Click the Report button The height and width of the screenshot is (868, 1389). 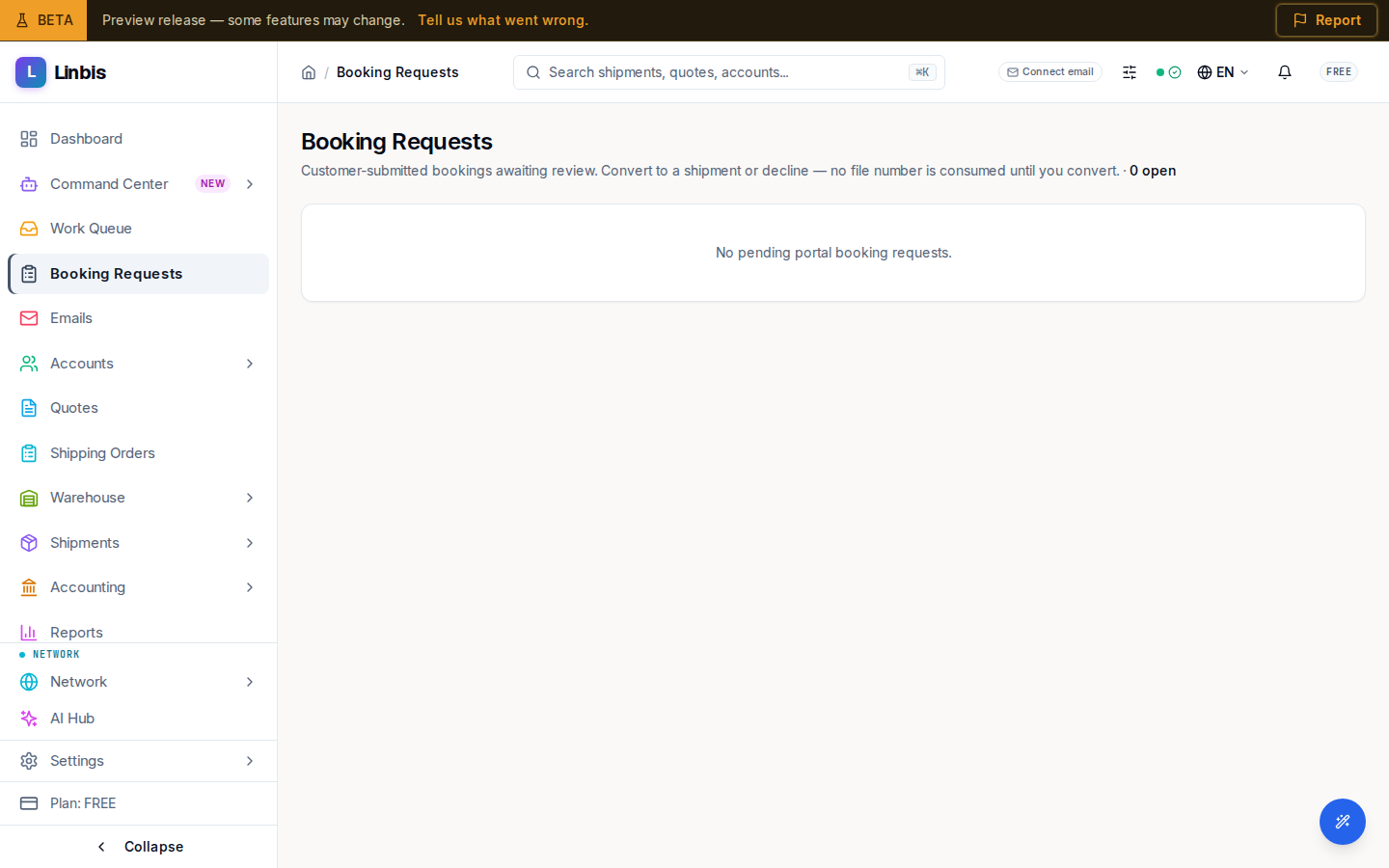[1326, 20]
